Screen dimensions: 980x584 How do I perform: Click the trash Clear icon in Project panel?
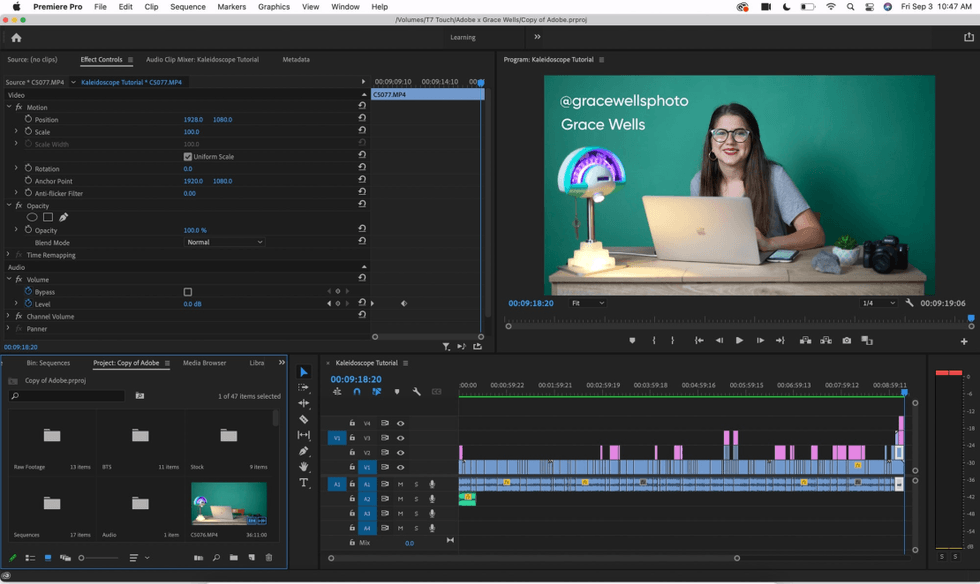(x=269, y=557)
